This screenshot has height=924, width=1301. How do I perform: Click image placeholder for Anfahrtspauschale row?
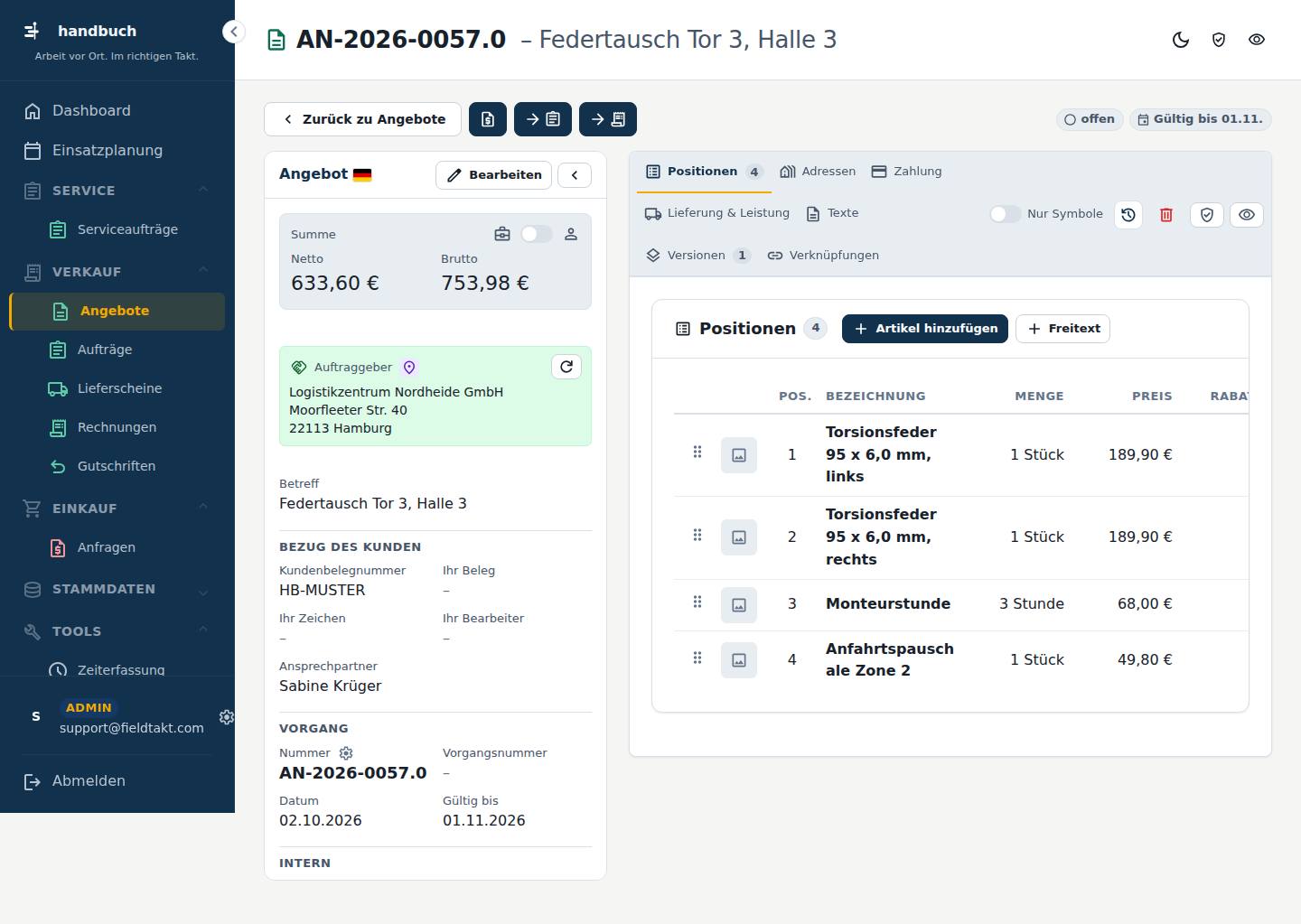[739, 660]
